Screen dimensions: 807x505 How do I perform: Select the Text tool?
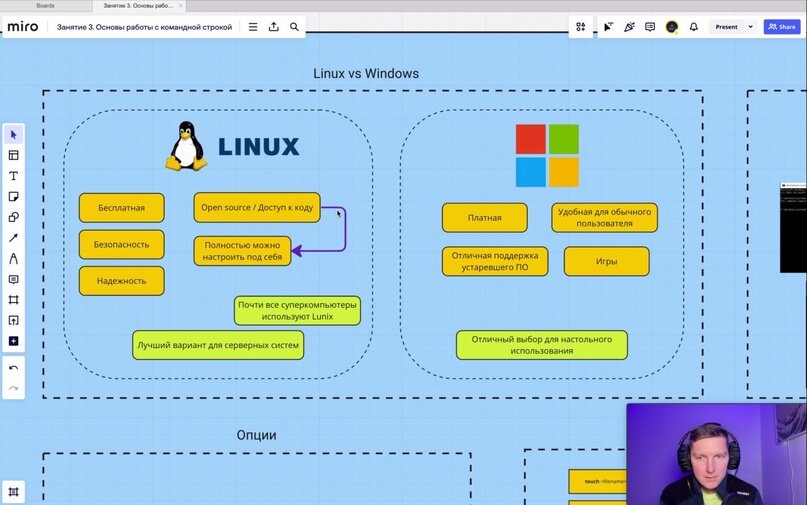(13, 176)
